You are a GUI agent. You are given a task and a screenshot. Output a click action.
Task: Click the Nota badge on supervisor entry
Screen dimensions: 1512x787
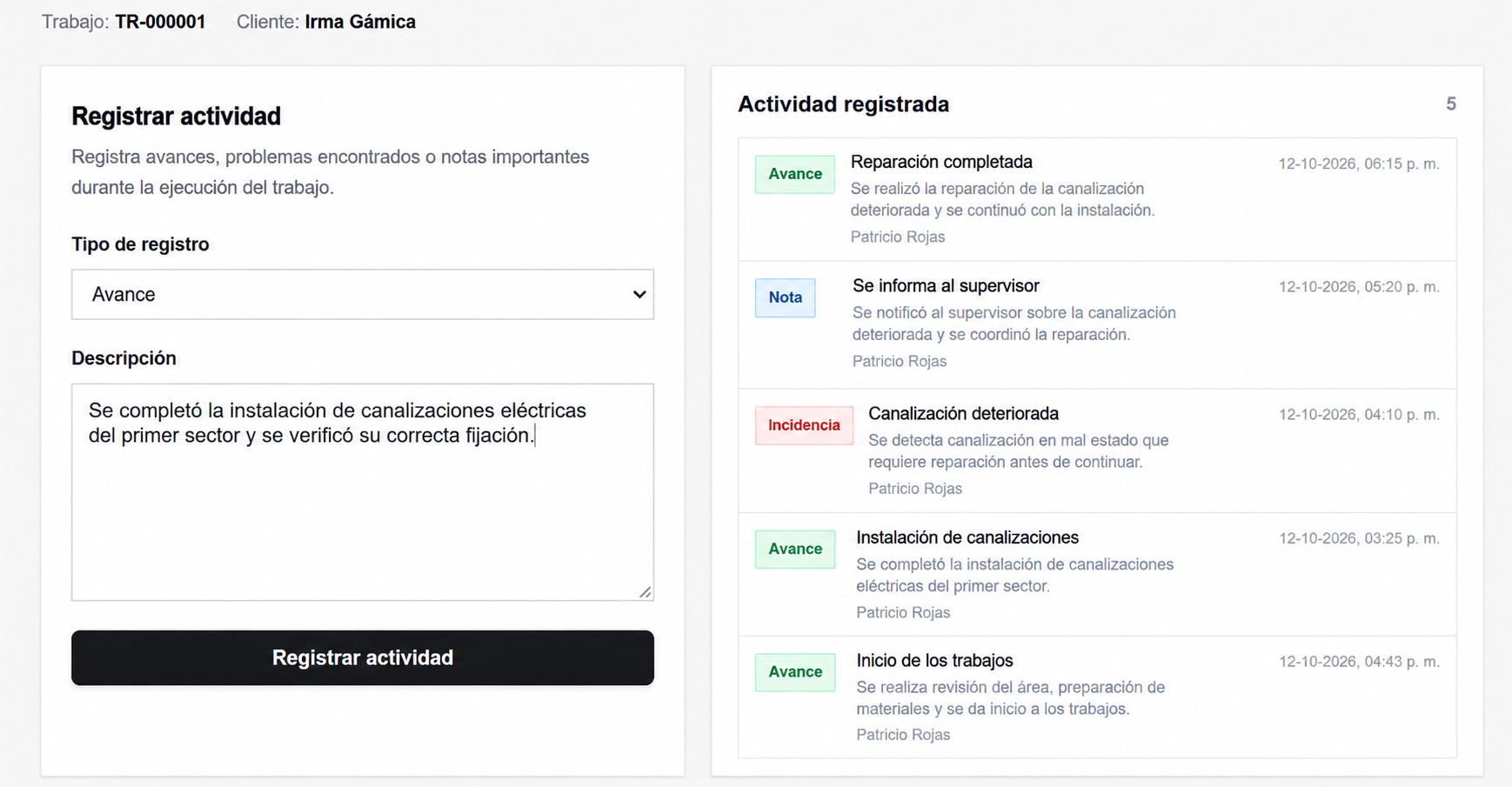tap(785, 297)
